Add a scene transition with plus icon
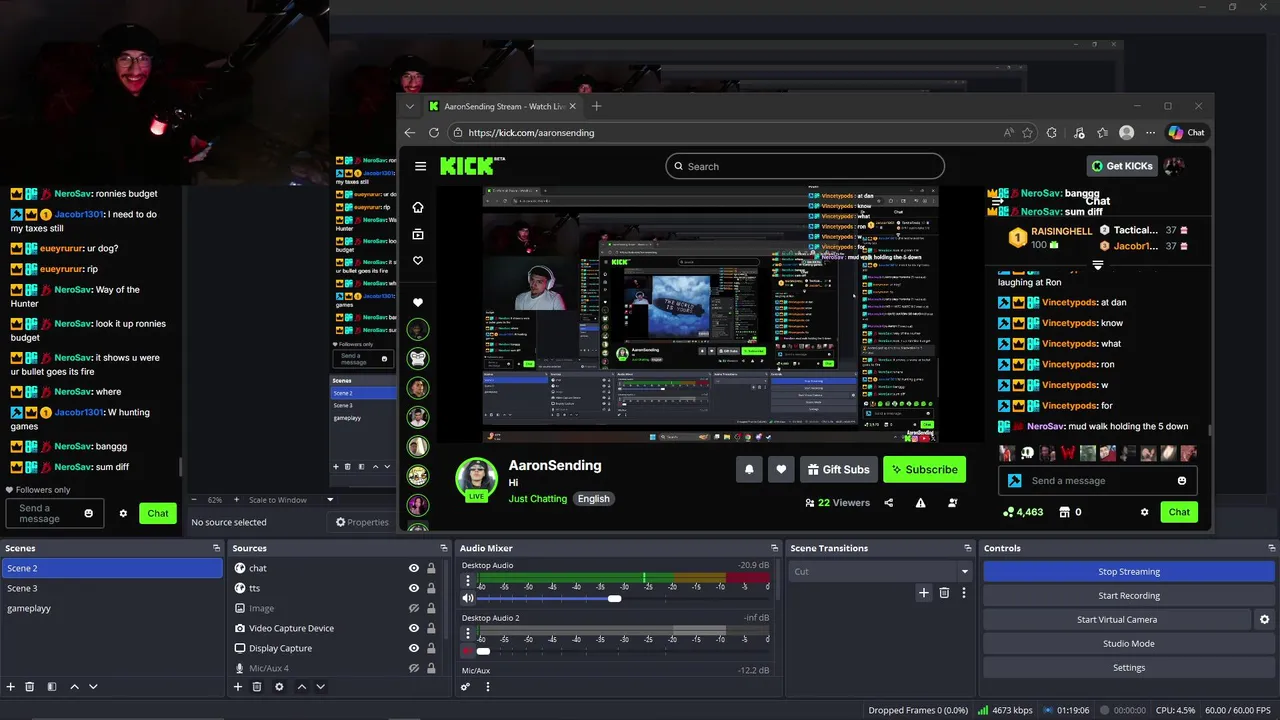1280x720 pixels. [924, 593]
